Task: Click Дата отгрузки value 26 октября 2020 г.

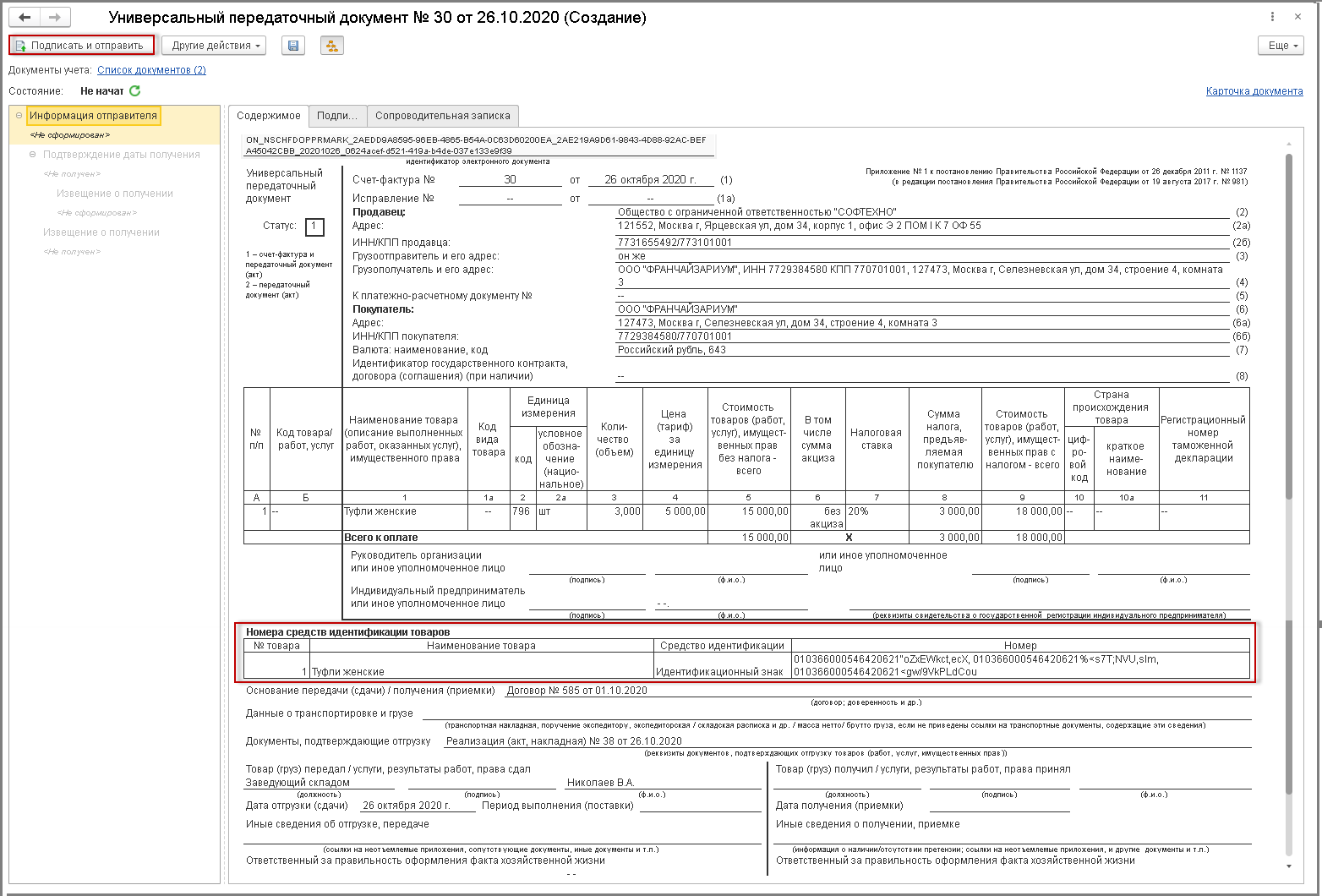Action: tap(407, 806)
